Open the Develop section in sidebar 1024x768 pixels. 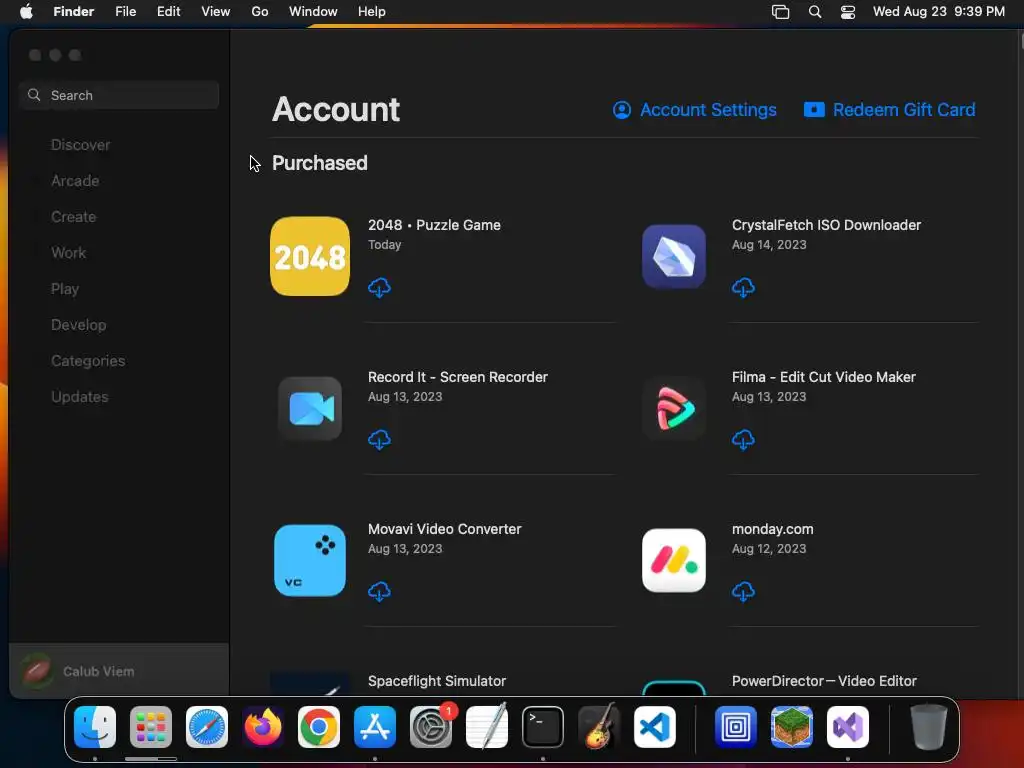(78, 325)
